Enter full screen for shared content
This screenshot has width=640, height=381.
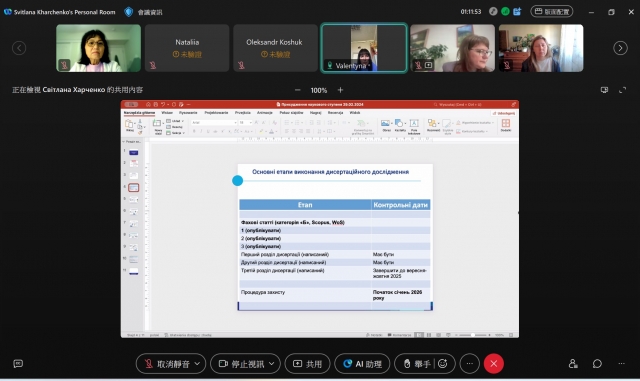[622, 90]
